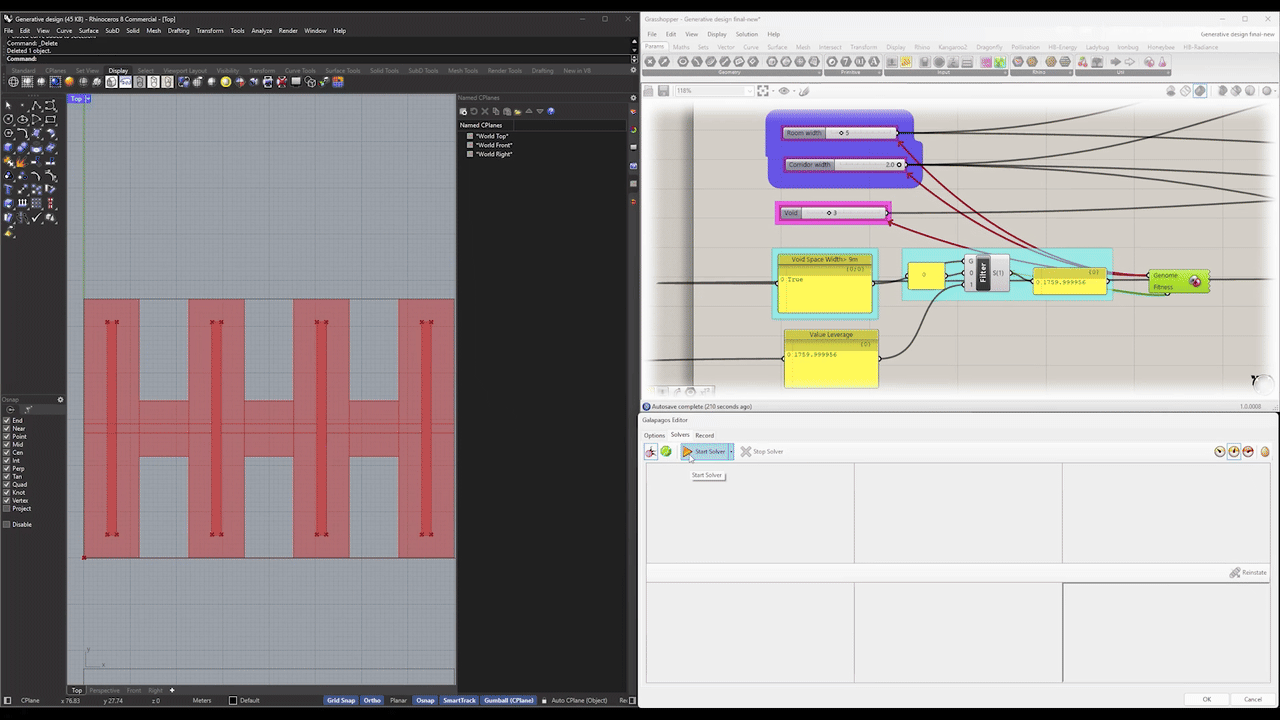Open the zoom extents dropdown arrow in Grasshopper

773,91
